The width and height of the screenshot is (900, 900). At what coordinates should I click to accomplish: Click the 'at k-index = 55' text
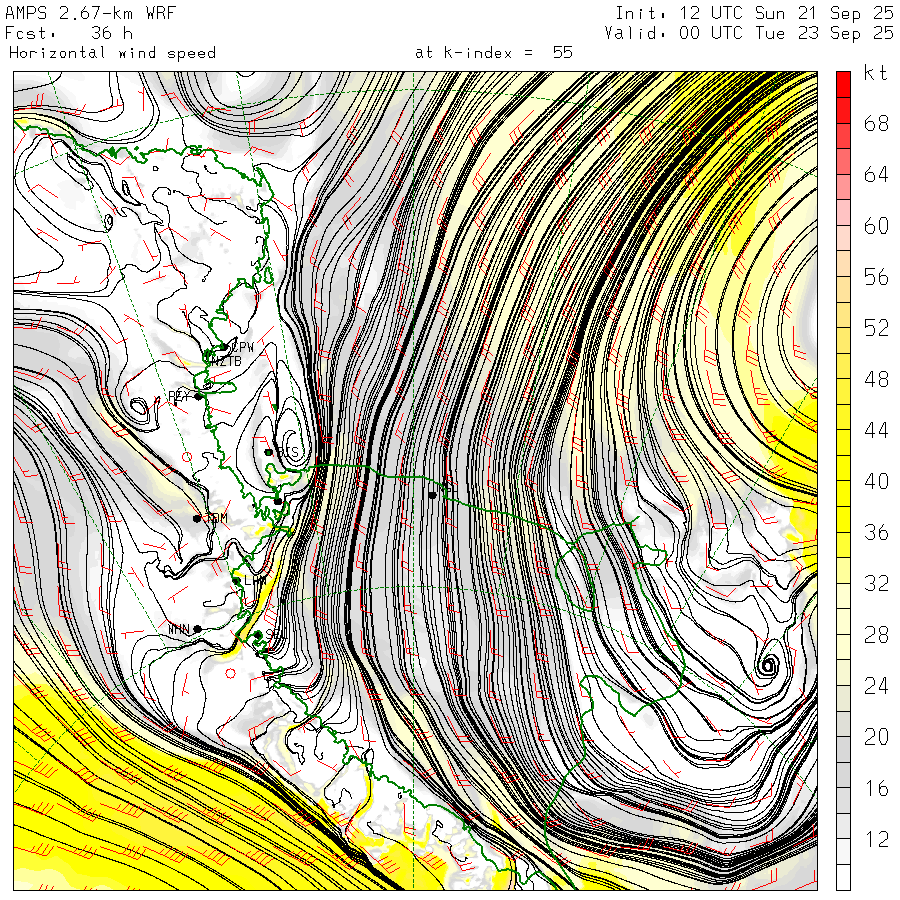click(493, 52)
